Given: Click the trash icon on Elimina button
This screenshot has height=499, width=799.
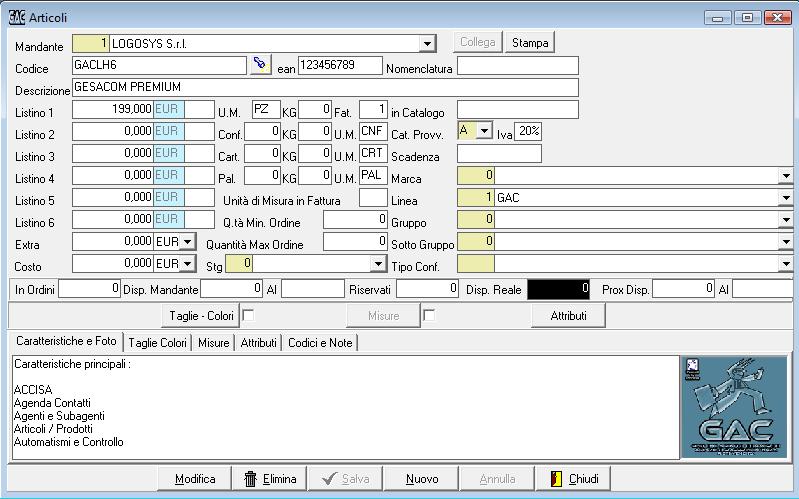Looking at the screenshot, I should pyautogui.click(x=250, y=479).
